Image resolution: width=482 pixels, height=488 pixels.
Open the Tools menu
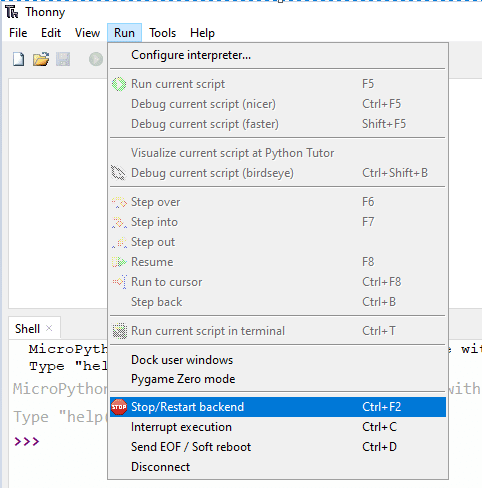pyautogui.click(x=162, y=33)
